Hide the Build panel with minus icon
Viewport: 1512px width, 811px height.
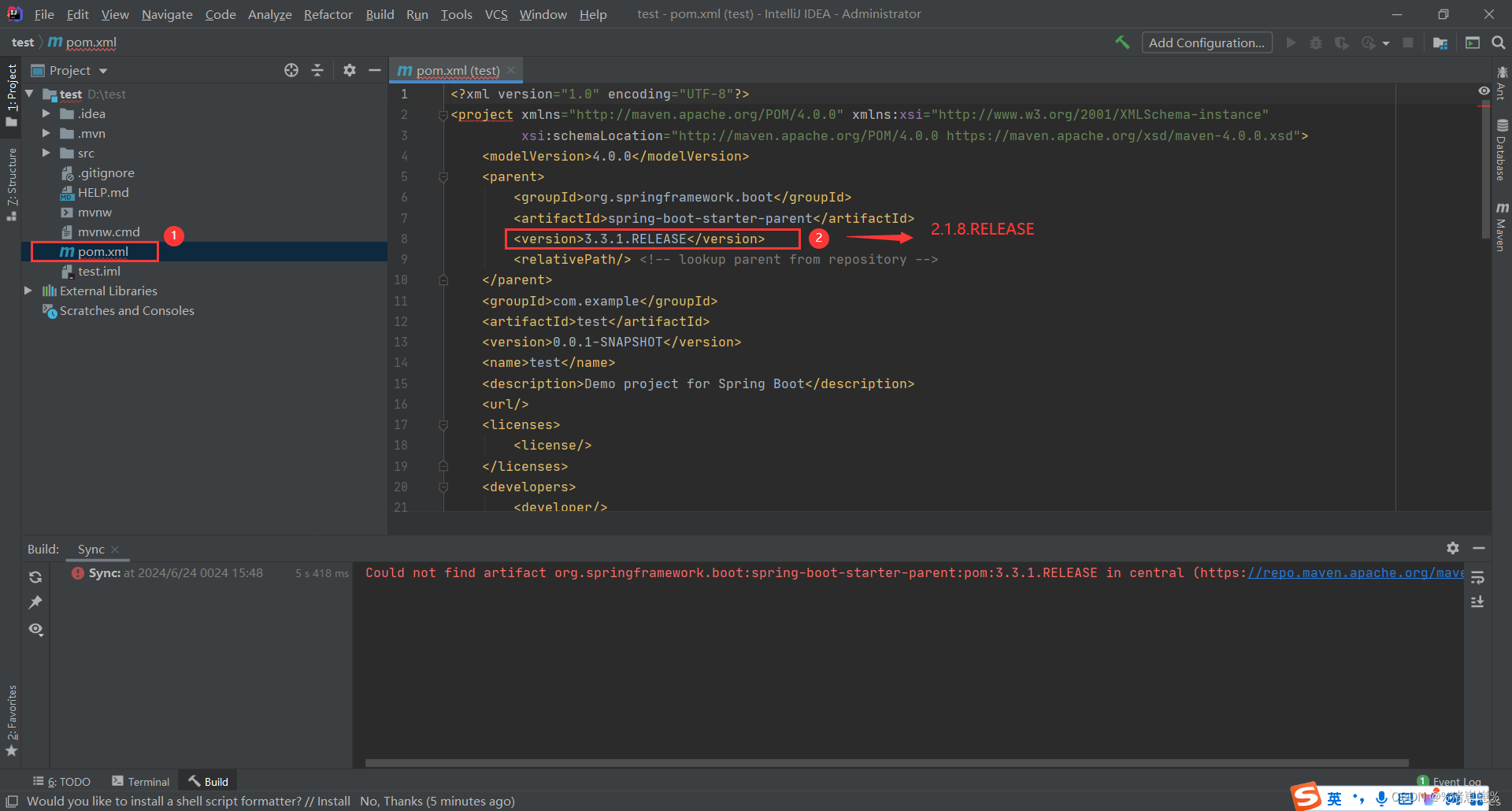coord(1479,548)
